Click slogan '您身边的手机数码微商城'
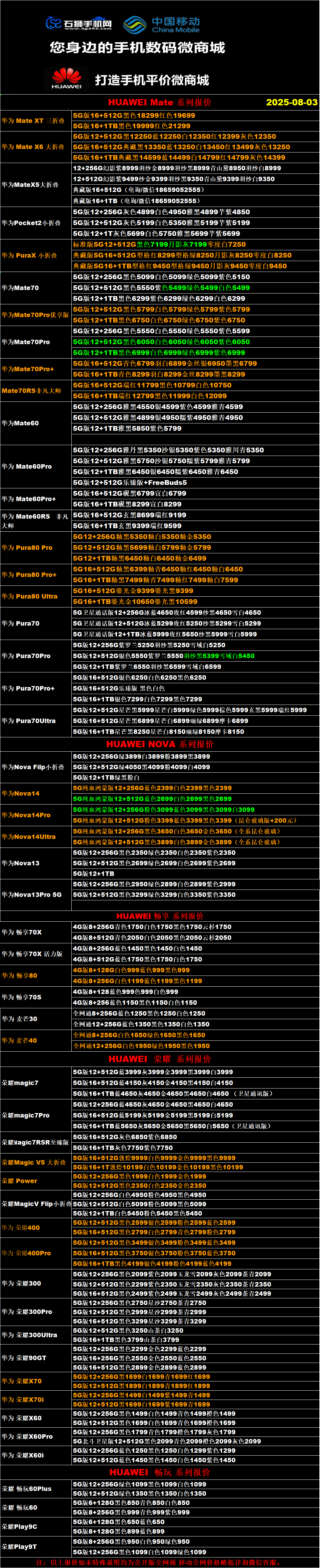 (x=138, y=47)
